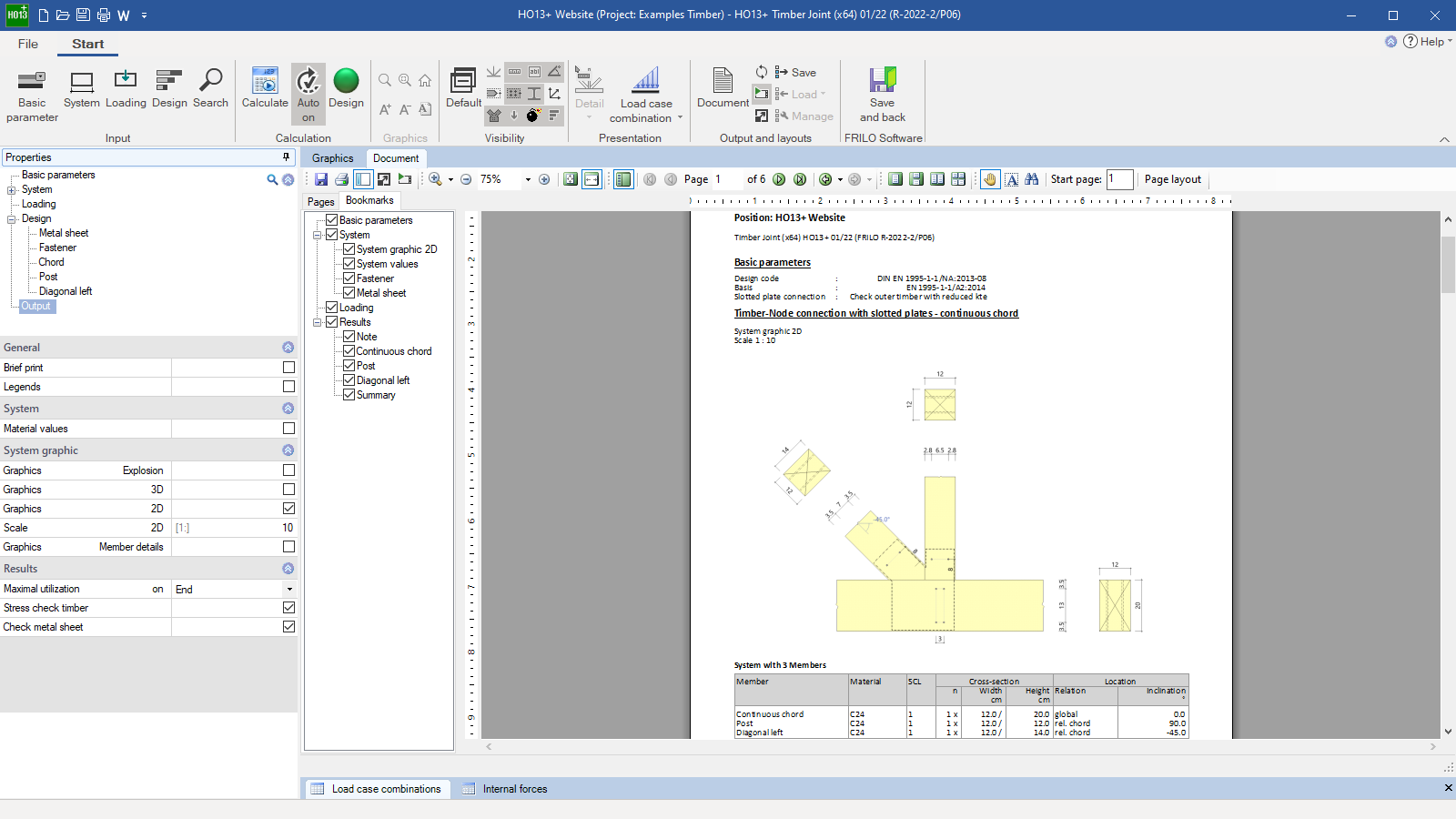Uncheck Summary bookmark checkbox

[x=349, y=394]
